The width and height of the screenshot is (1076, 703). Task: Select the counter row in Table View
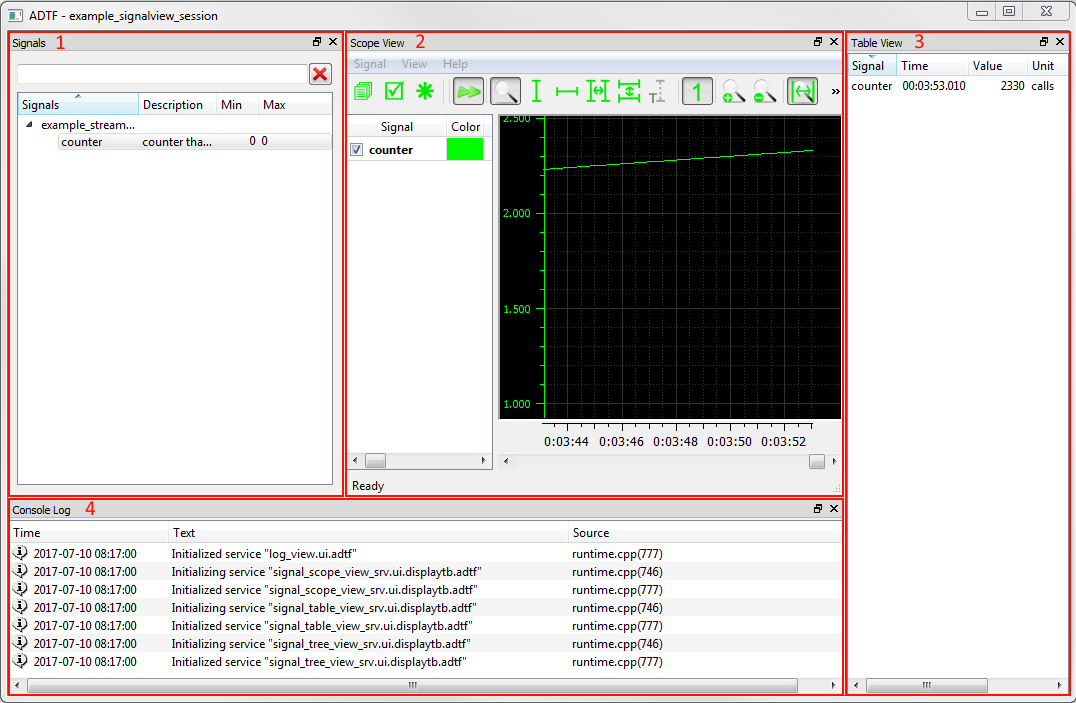click(x=957, y=86)
